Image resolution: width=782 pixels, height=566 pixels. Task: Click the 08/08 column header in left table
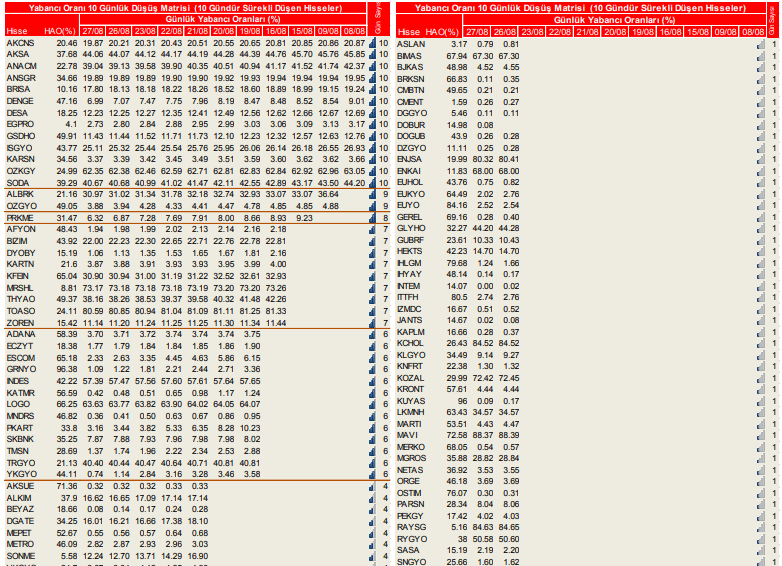[x=354, y=31]
